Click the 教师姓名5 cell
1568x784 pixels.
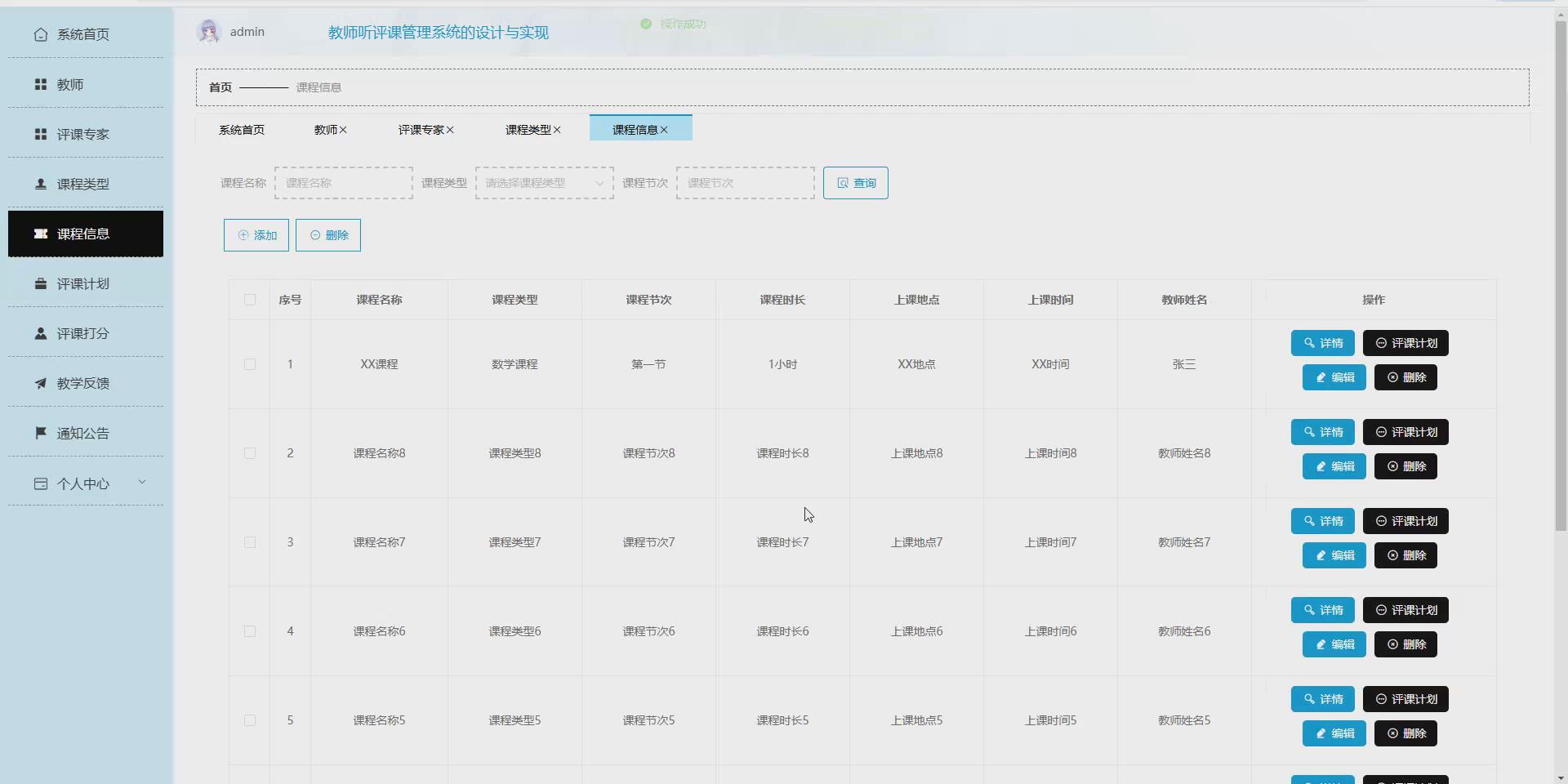1184,720
